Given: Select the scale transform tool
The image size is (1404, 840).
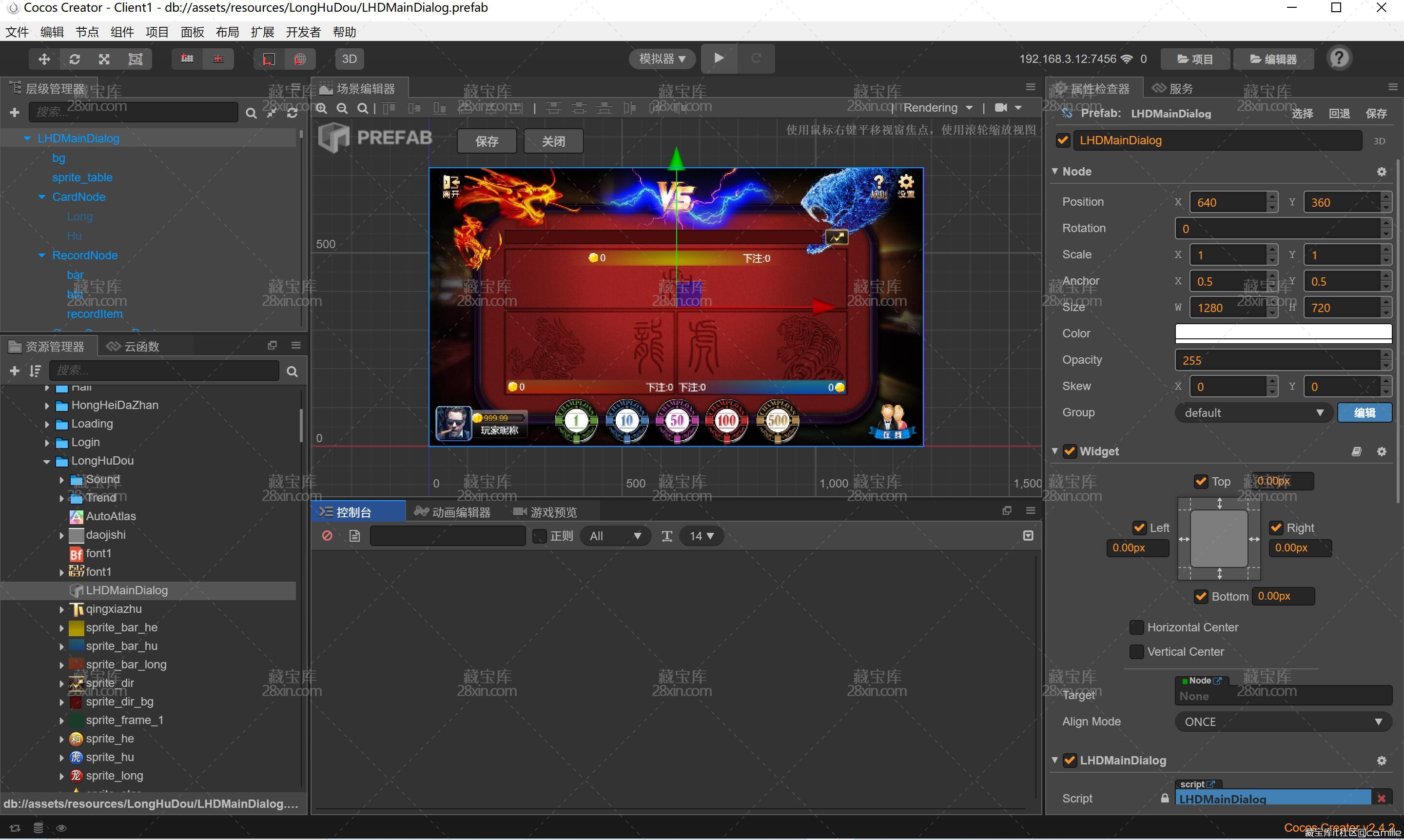Looking at the screenshot, I should [x=105, y=59].
